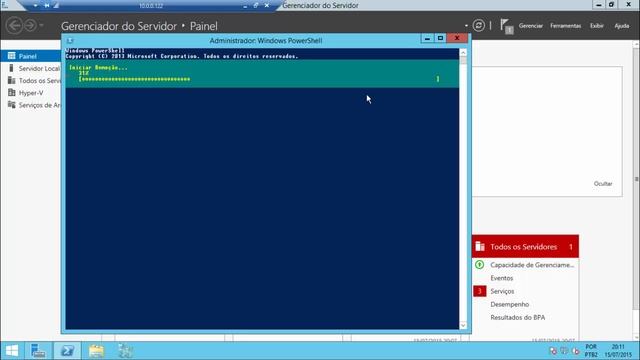Minimize the PowerShell window

click(427, 38)
